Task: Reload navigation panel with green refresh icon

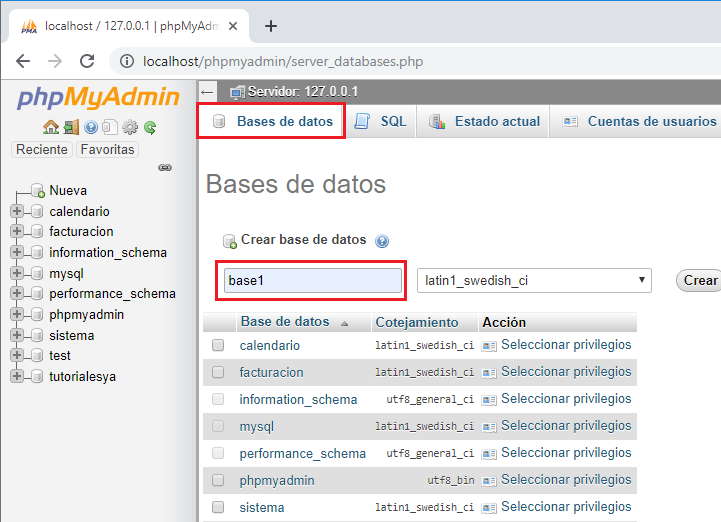Action: tap(150, 127)
